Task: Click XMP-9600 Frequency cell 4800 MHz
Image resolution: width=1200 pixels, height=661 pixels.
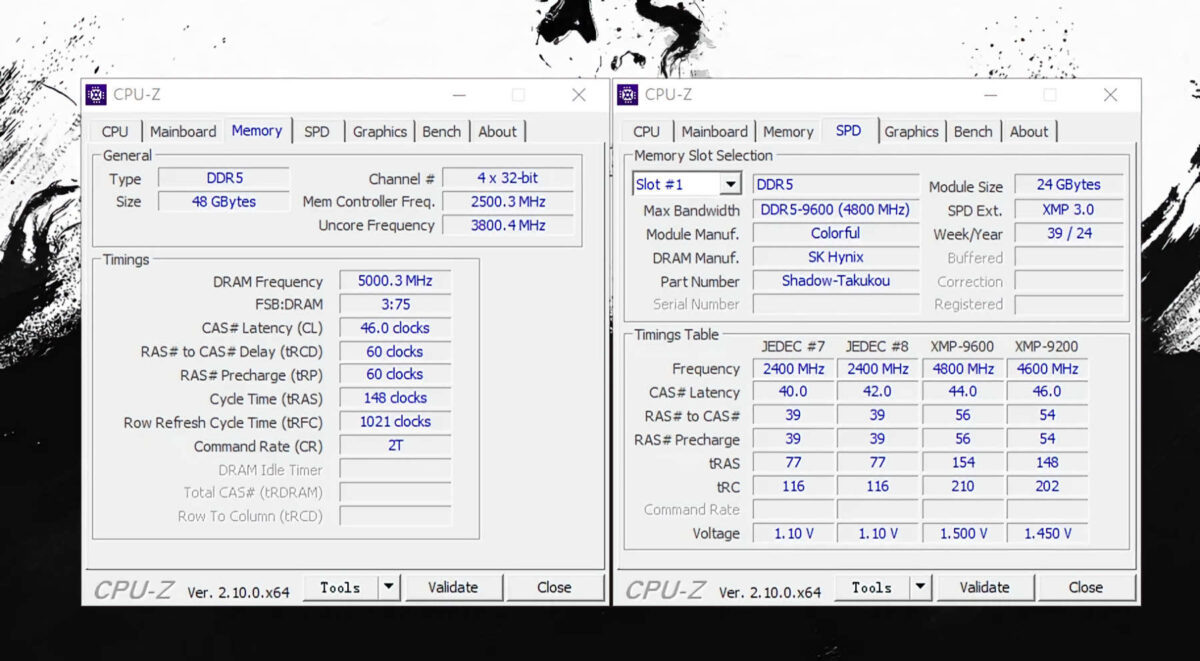Action: tap(963, 369)
